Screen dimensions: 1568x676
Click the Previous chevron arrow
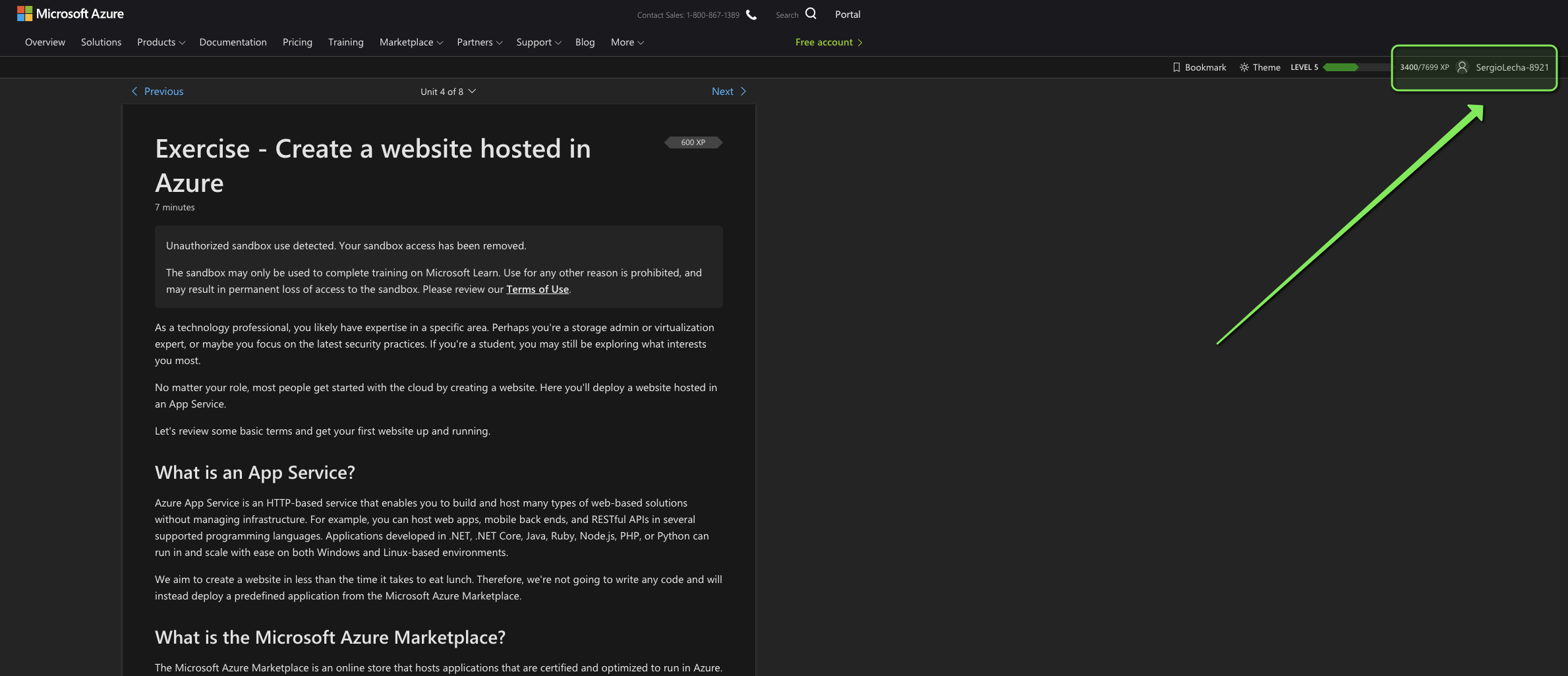tap(134, 91)
